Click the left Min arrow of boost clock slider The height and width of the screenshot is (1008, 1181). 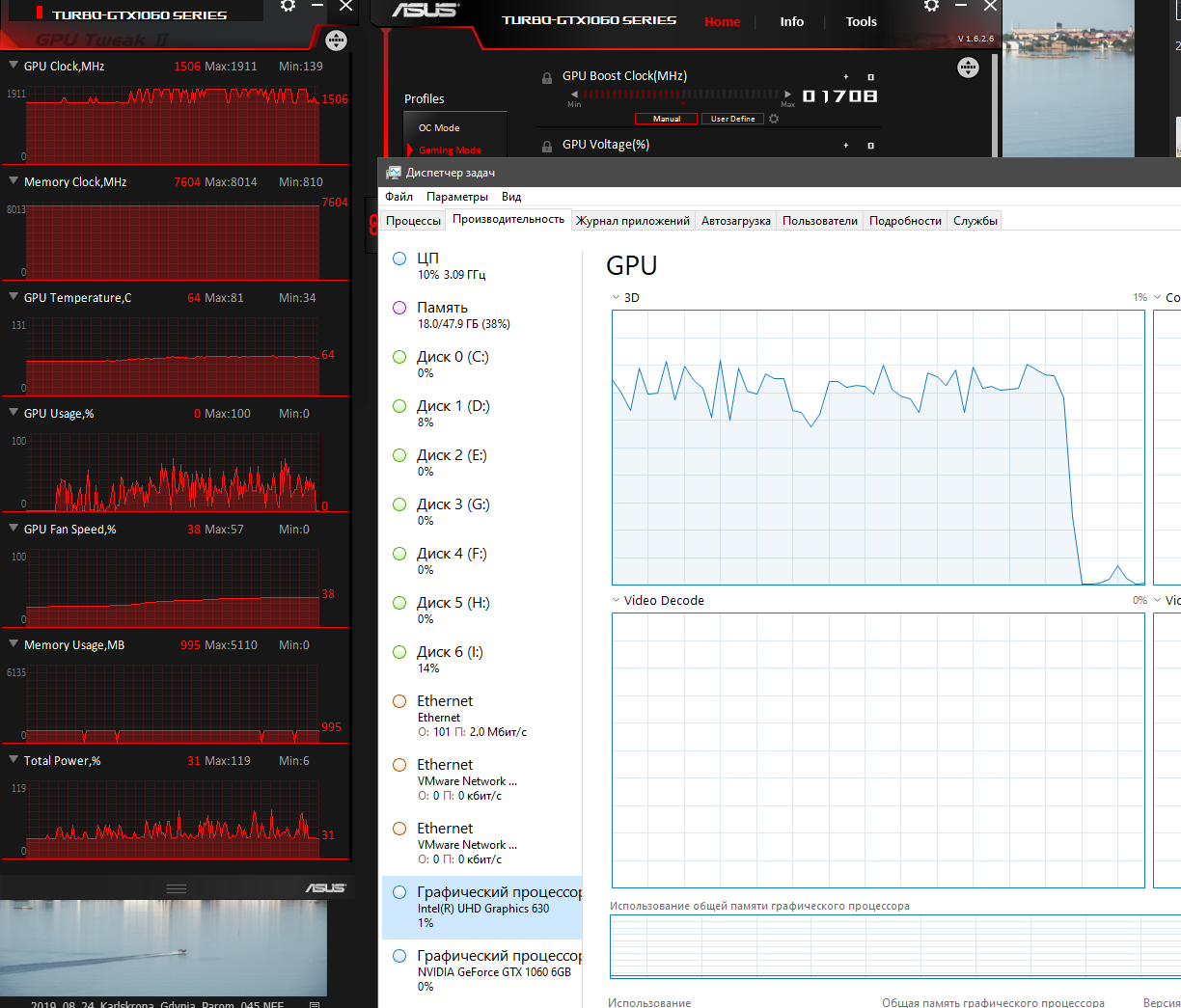coord(574,95)
